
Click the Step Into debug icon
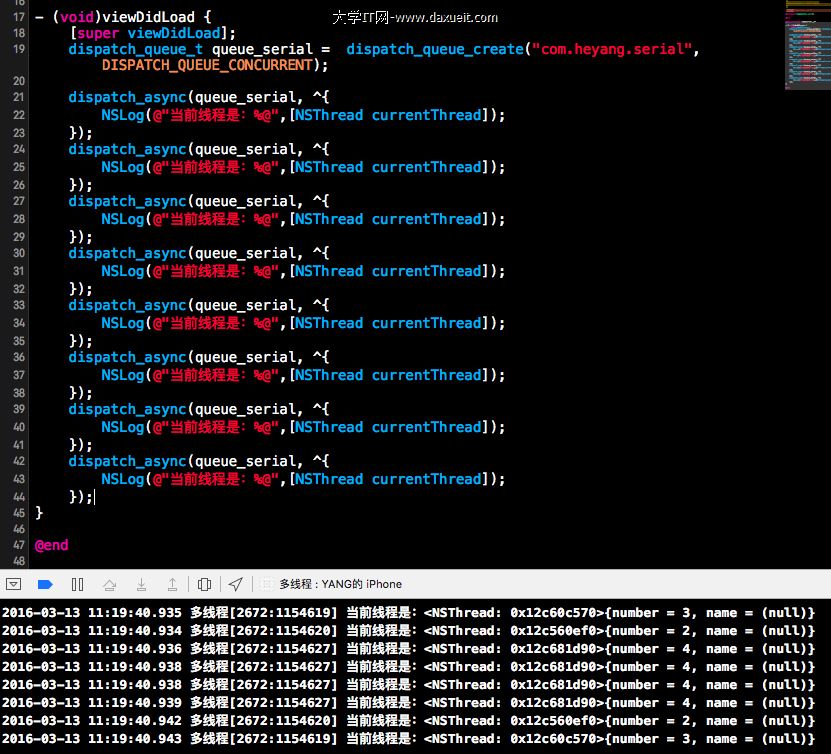(x=141, y=584)
